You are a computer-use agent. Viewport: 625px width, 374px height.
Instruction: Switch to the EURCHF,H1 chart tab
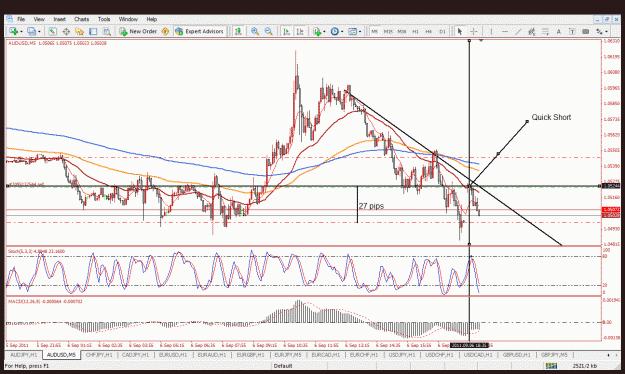[x=364, y=355]
